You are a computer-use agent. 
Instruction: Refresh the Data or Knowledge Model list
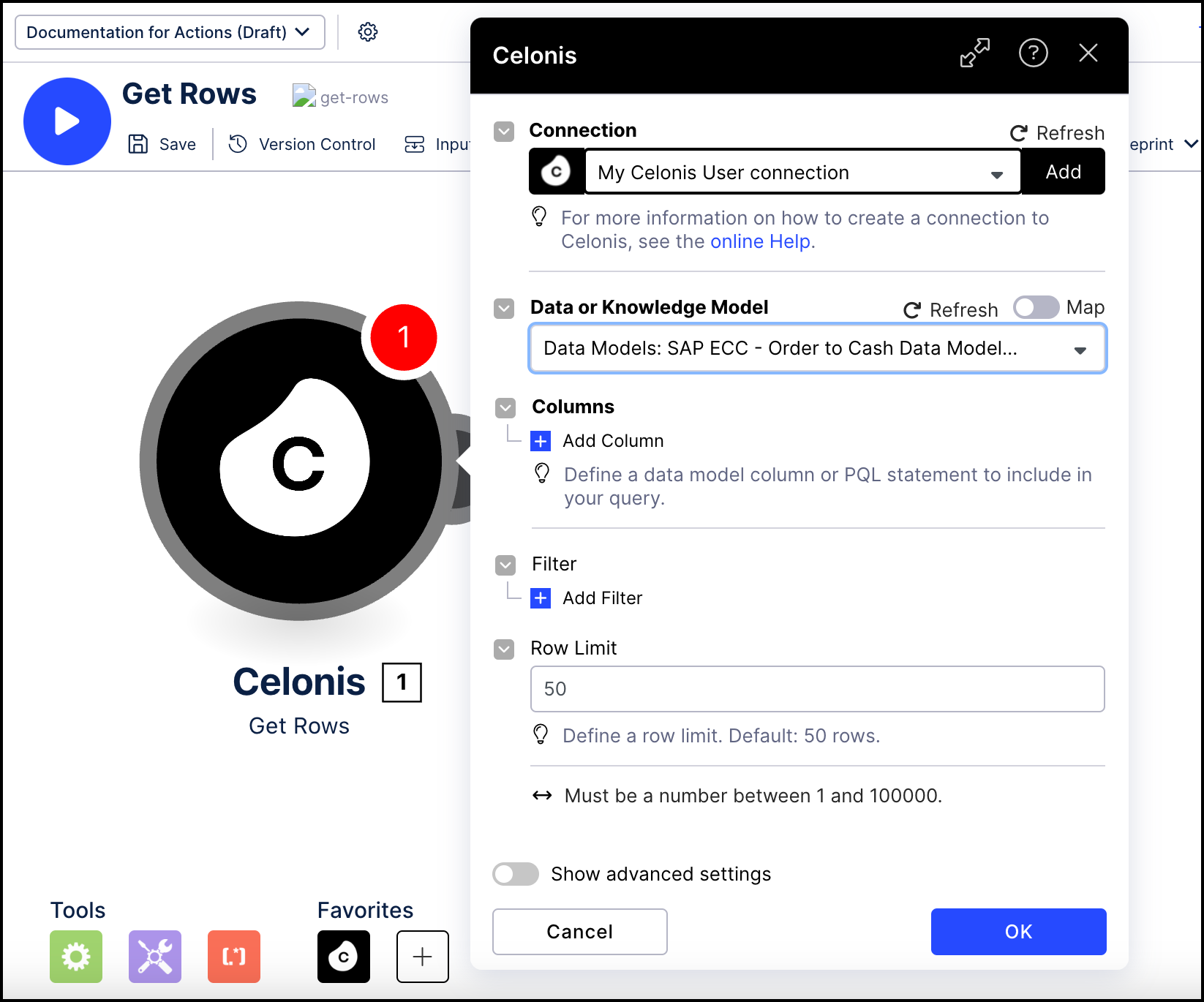click(x=951, y=310)
